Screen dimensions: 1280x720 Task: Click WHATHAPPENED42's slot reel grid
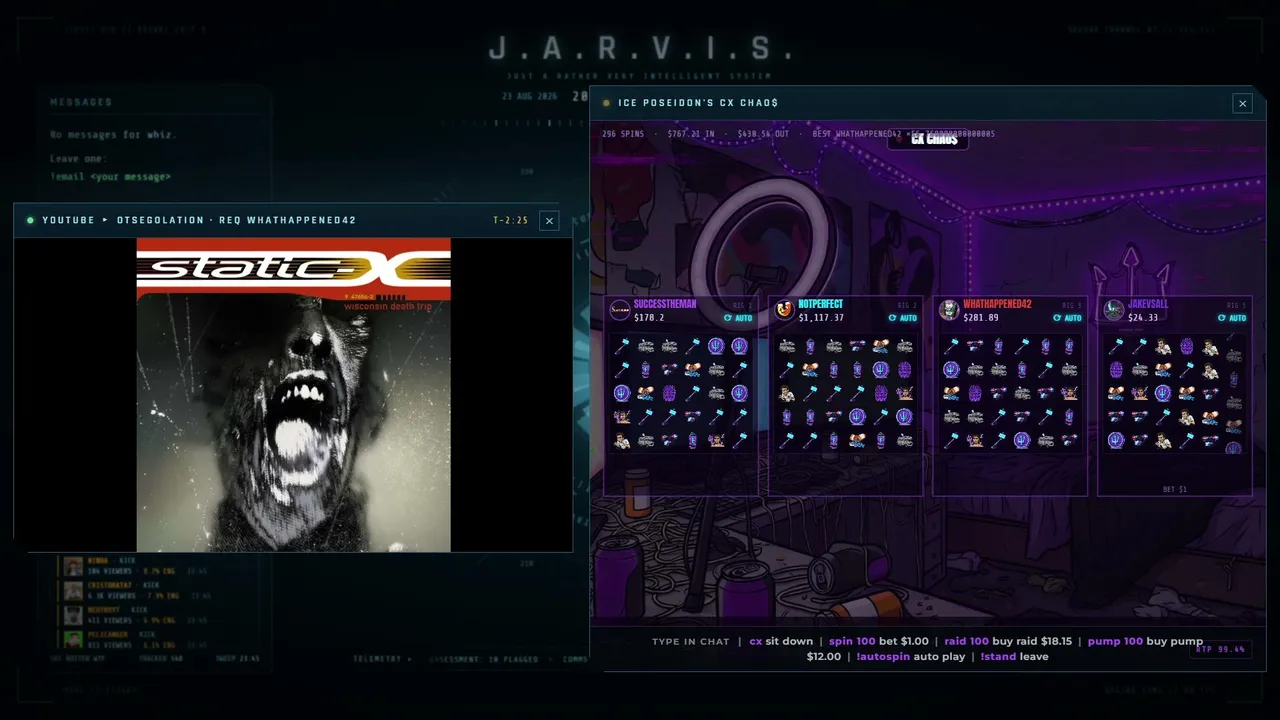pos(1010,393)
